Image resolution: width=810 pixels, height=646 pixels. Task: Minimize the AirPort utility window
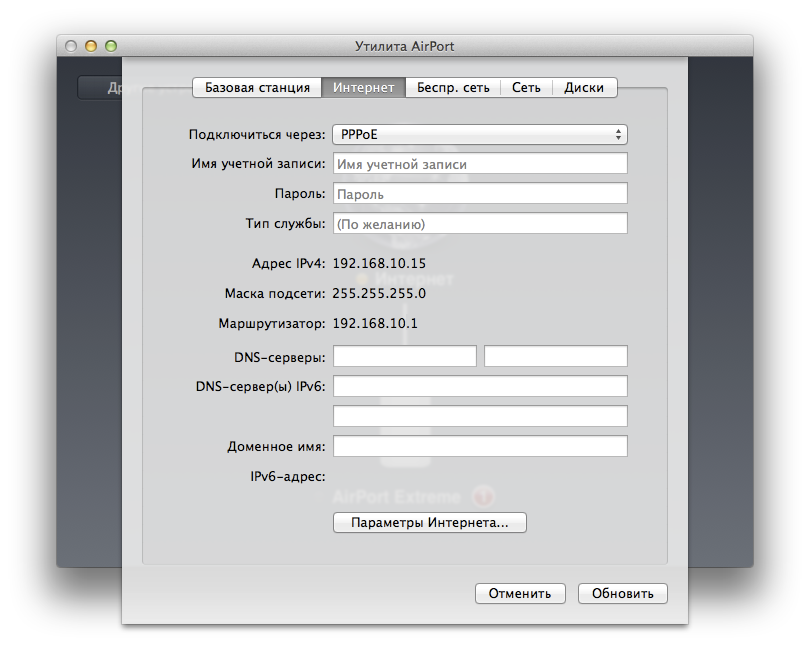coord(91,46)
